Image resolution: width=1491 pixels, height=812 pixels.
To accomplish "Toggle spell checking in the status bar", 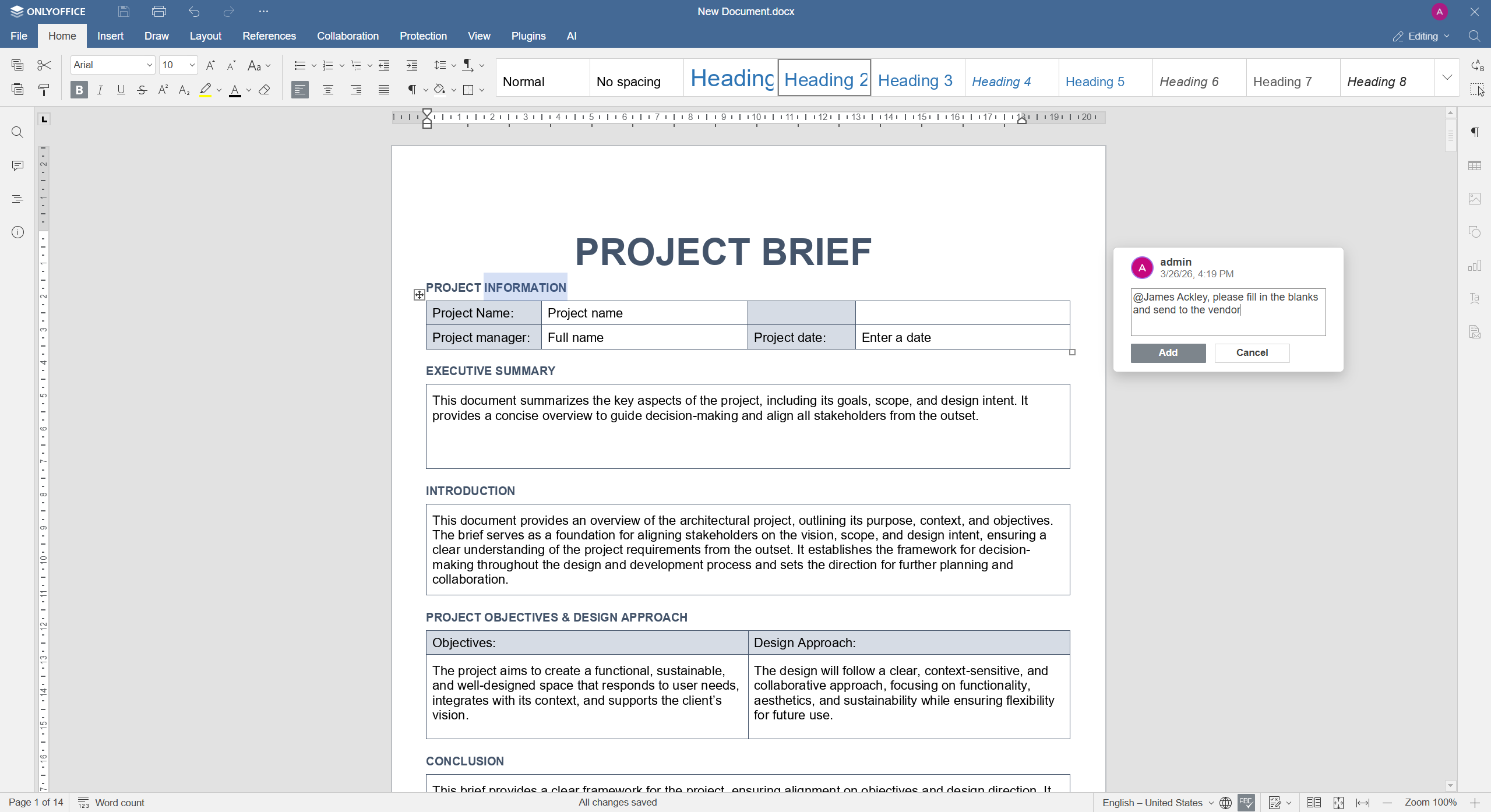I will pos(1246,803).
